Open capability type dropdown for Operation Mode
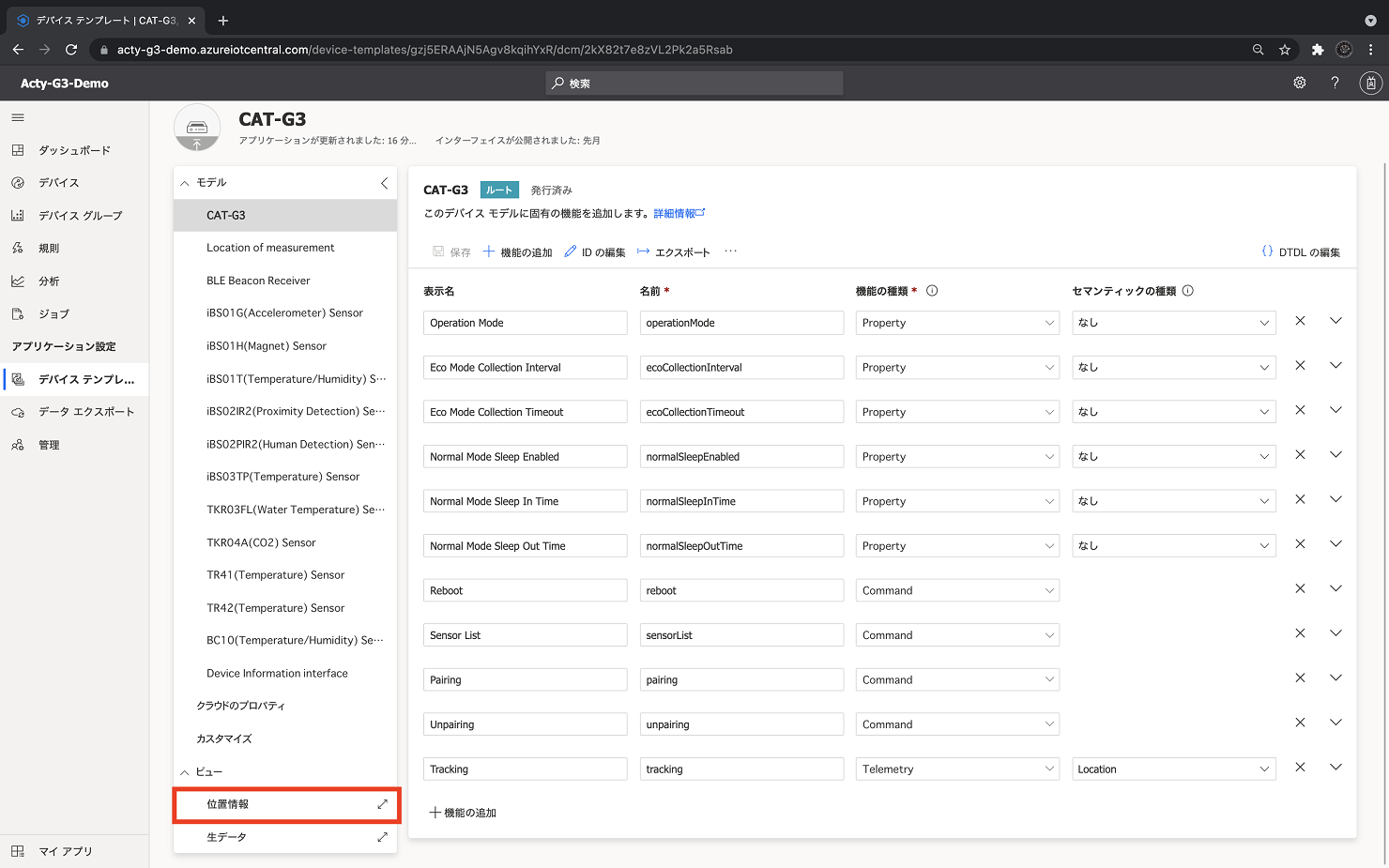1389x868 pixels. [957, 323]
